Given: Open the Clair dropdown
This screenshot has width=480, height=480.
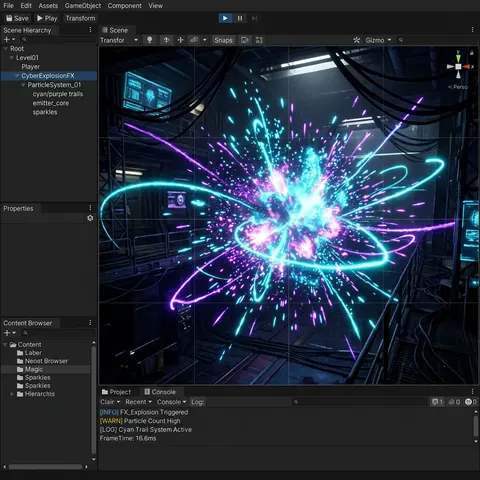Looking at the screenshot, I should (110, 402).
